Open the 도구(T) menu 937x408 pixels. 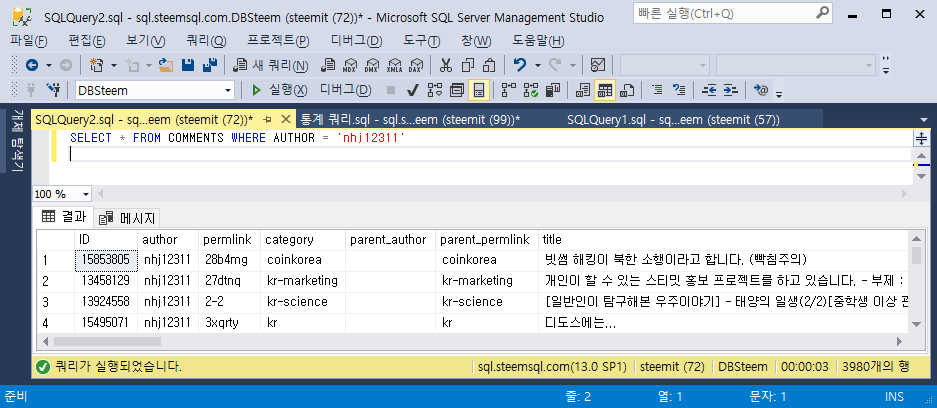point(422,41)
